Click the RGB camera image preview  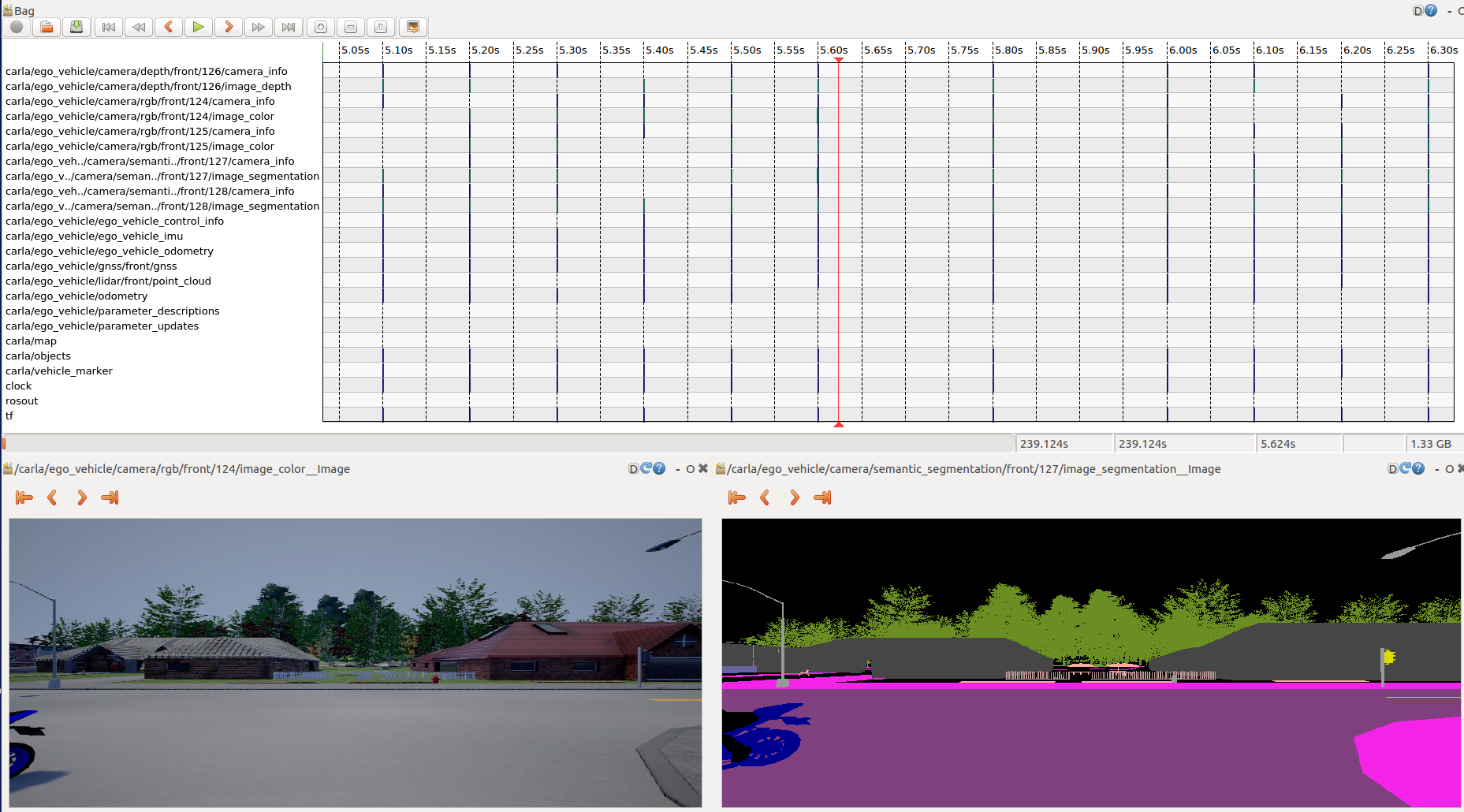[x=356, y=662]
